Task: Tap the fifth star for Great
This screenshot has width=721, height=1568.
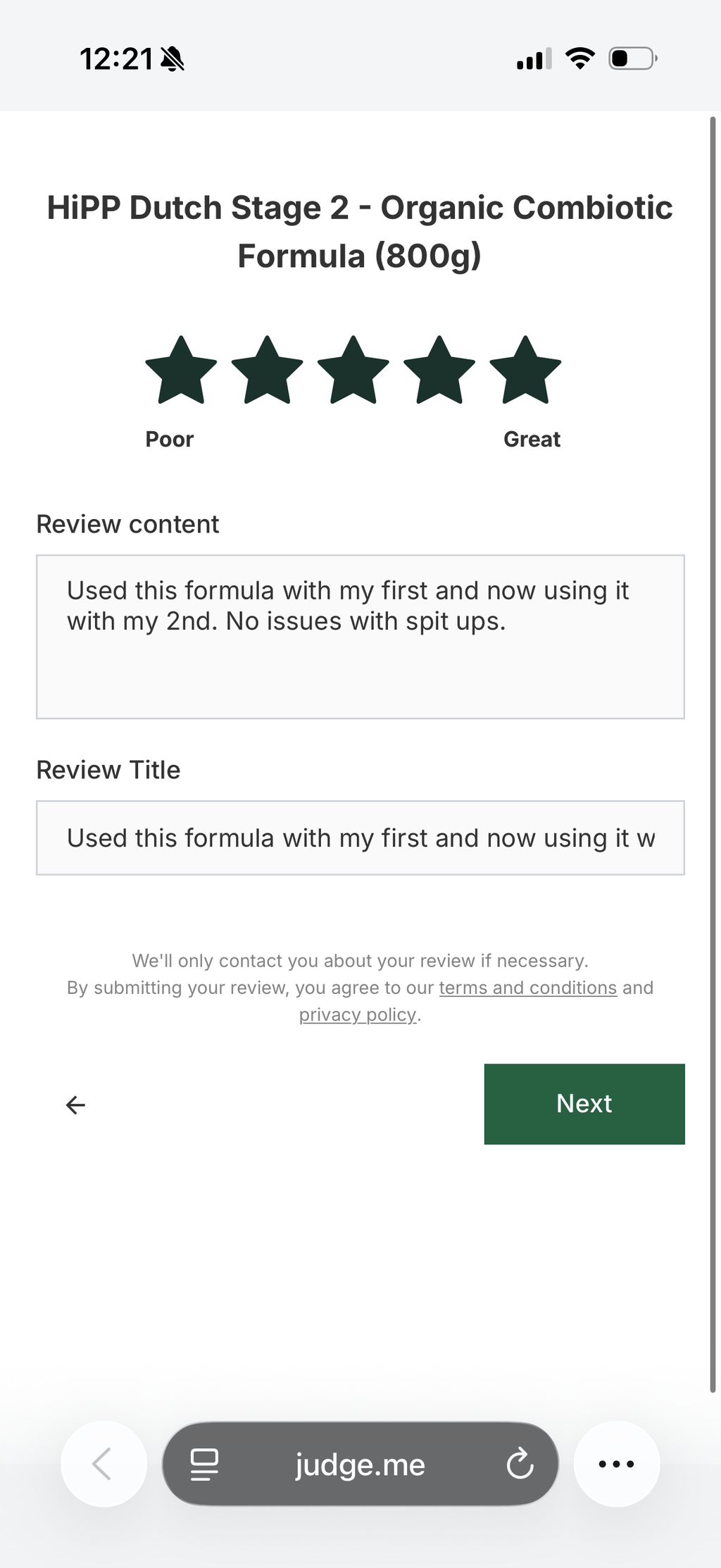Action: point(525,371)
